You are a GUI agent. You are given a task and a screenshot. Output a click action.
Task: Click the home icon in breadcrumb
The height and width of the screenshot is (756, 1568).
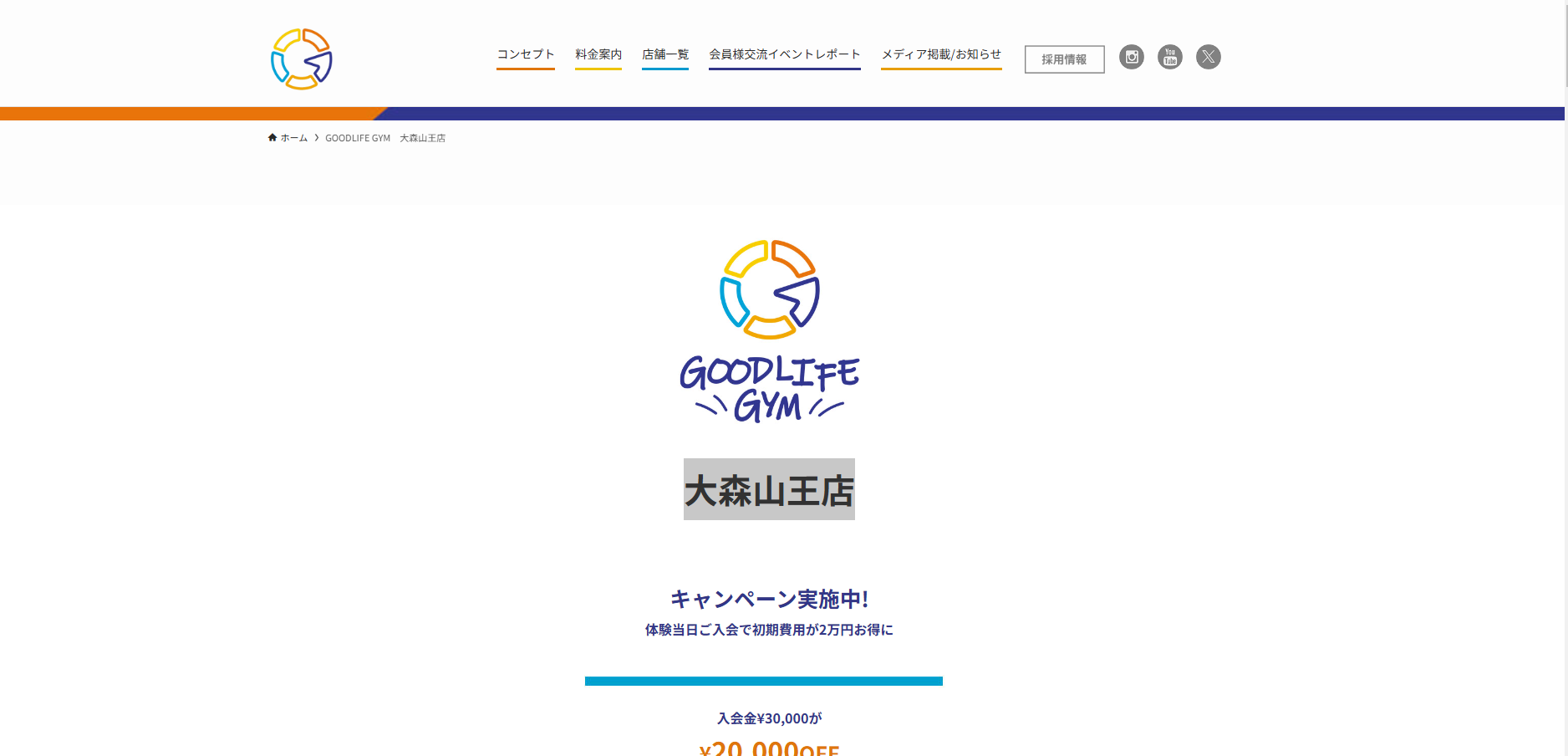click(272, 138)
